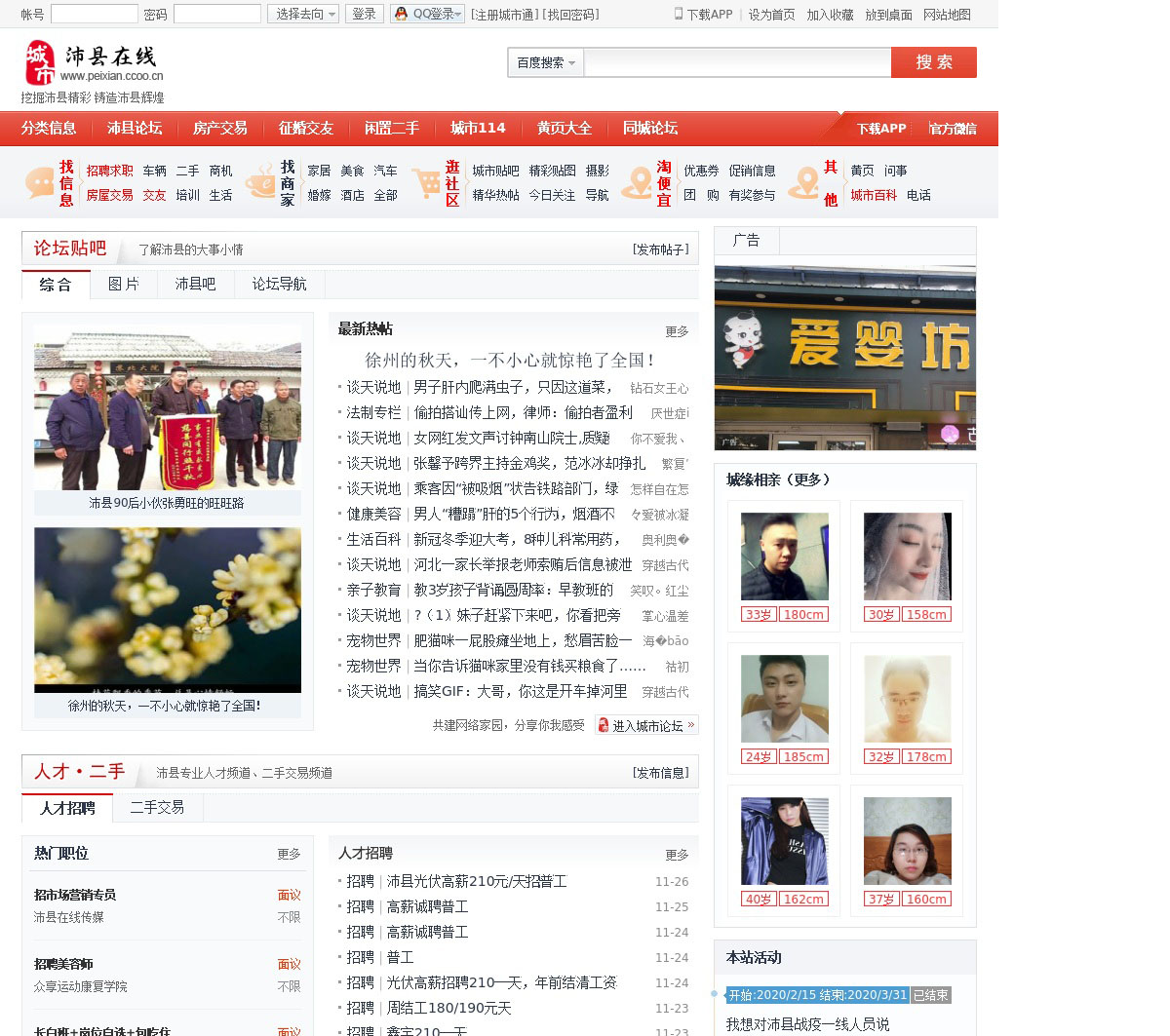Image resolution: width=1170 pixels, height=1036 pixels.
Task: Open the profile photo labeled 30岁 158cm
Action: [x=908, y=556]
